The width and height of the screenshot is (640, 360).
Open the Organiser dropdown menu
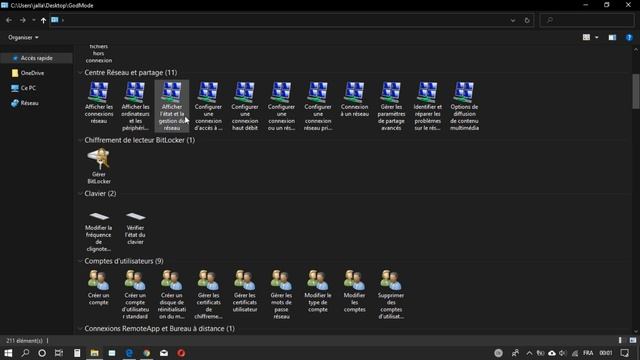pyautogui.click(x=23, y=38)
